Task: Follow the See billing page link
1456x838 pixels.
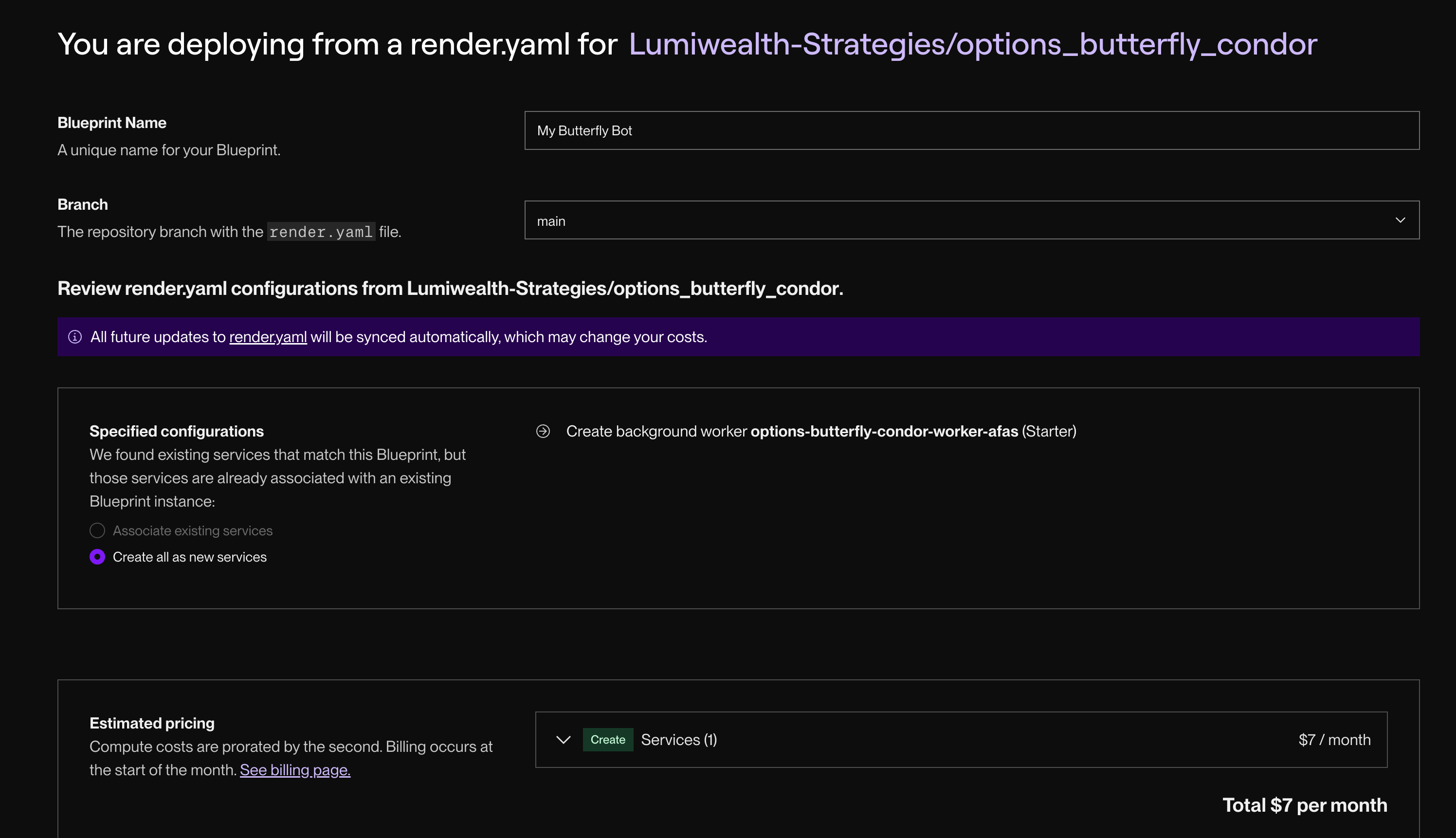Action: (x=294, y=770)
